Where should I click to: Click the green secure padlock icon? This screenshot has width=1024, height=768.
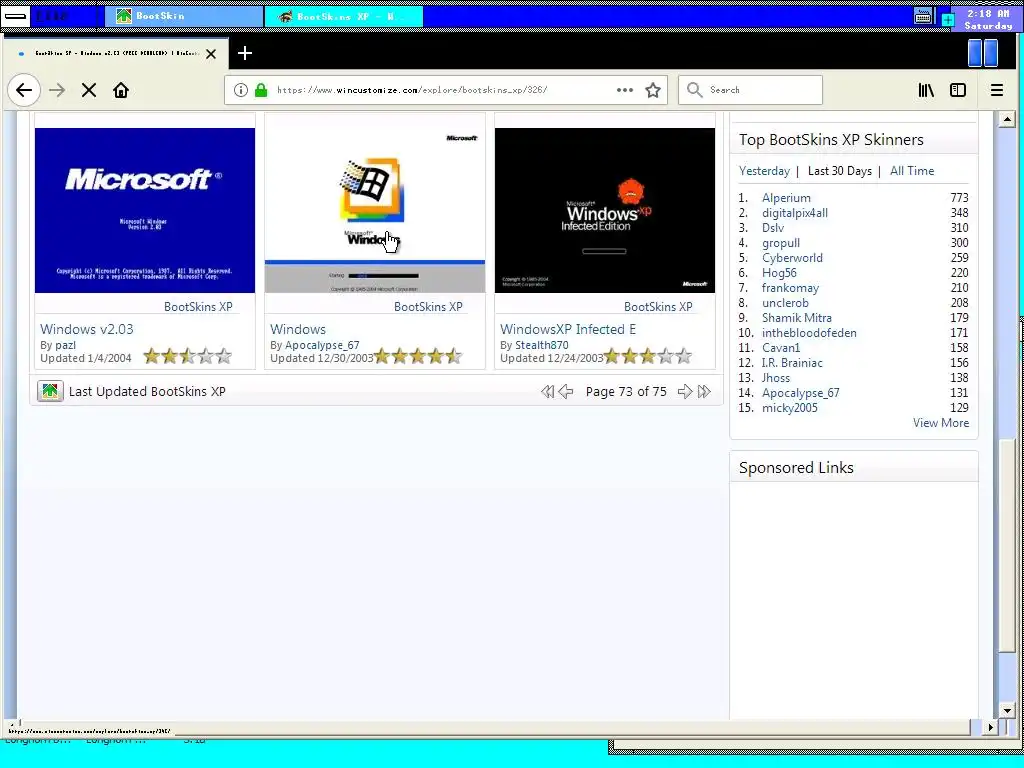click(261, 90)
